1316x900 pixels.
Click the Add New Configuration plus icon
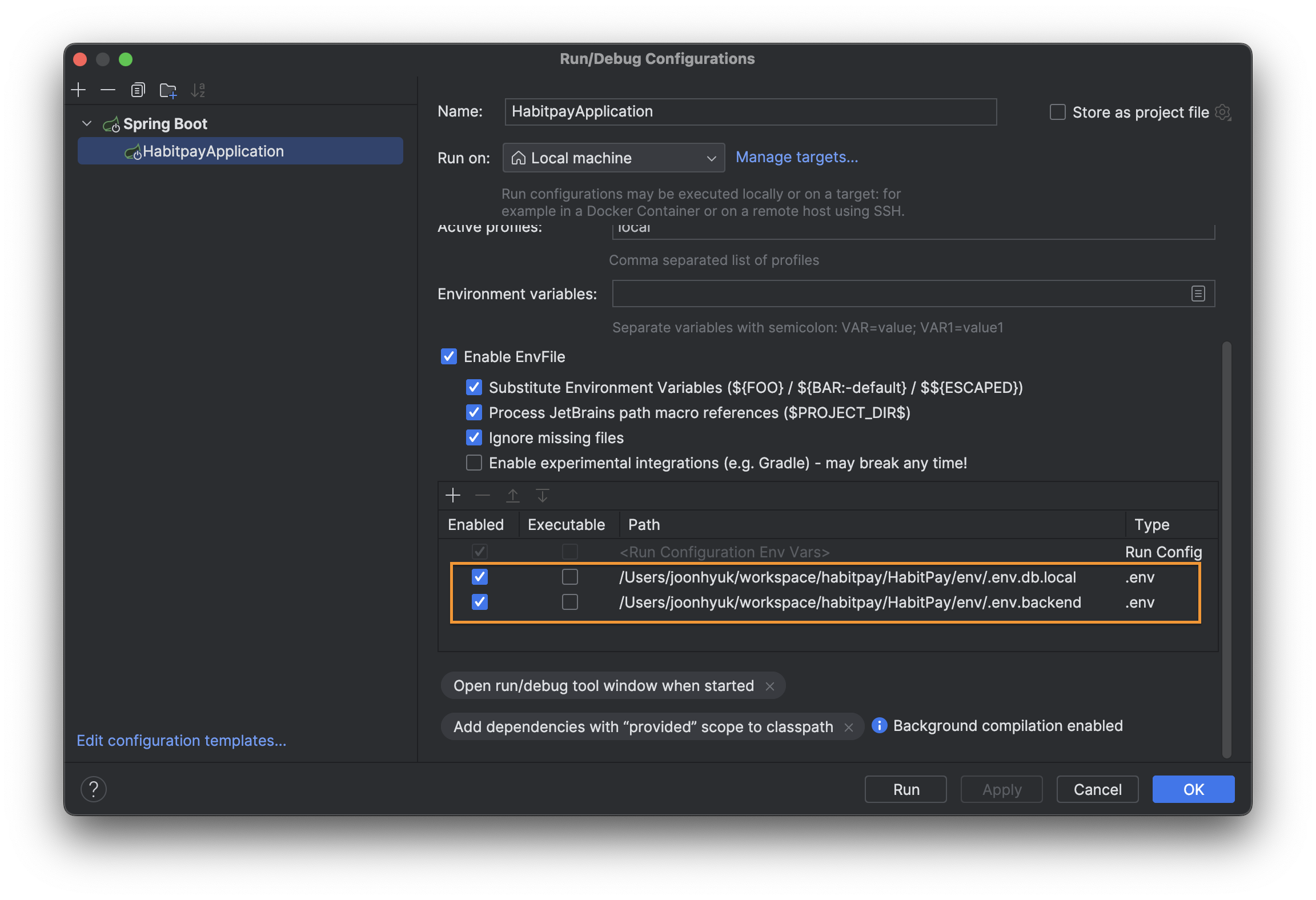pyautogui.click(x=78, y=90)
